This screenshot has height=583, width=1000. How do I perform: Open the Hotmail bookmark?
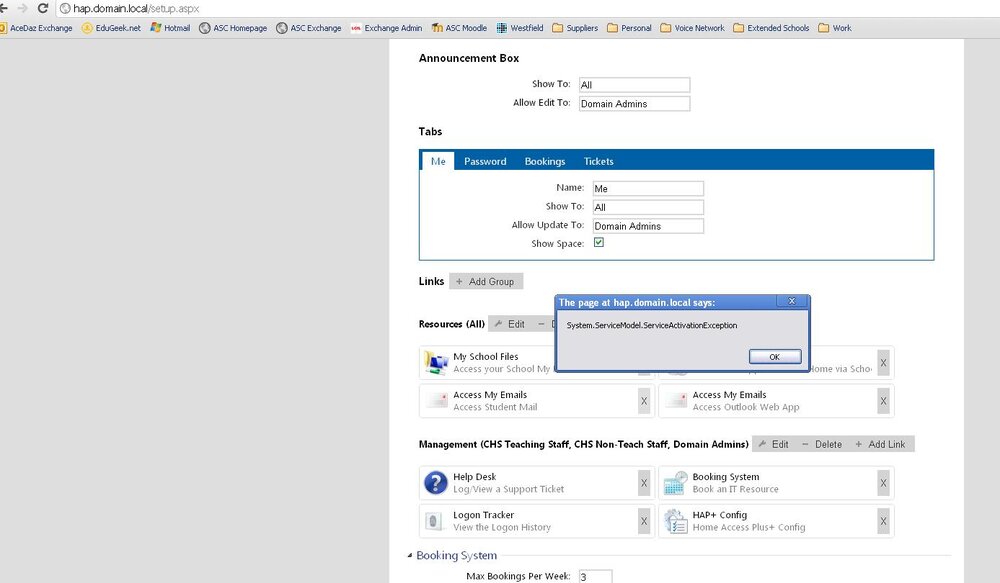tap(170, 28)
